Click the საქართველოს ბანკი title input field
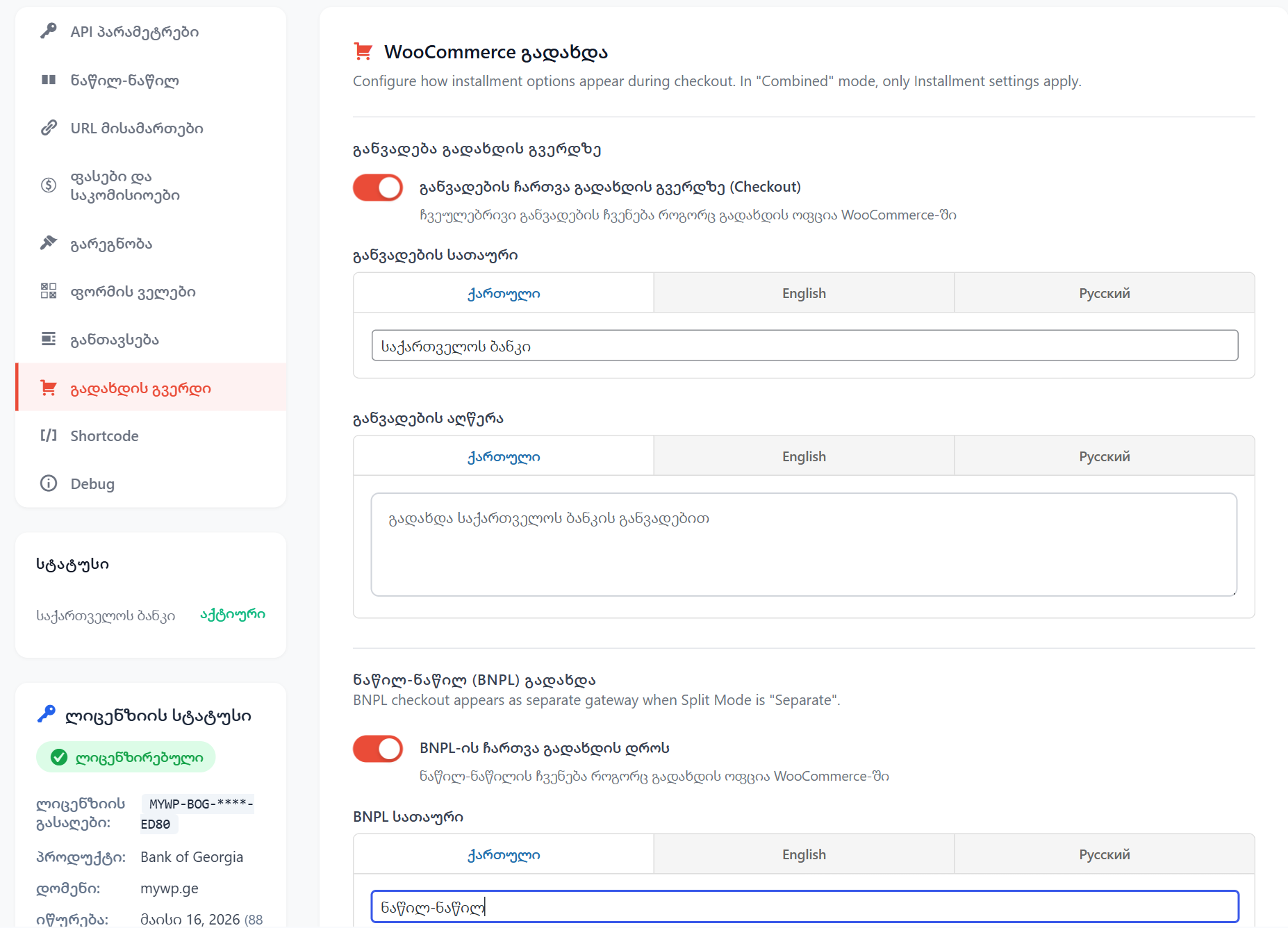 coord(804,346)
